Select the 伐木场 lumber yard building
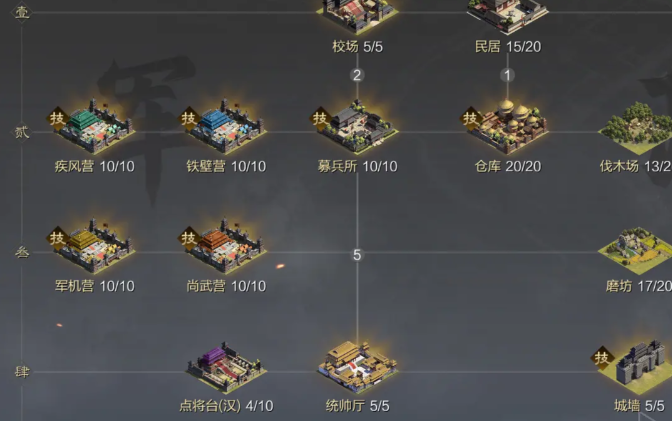This screenshot has width=672, height=421. pyautogui.click(x=637, y=128)
